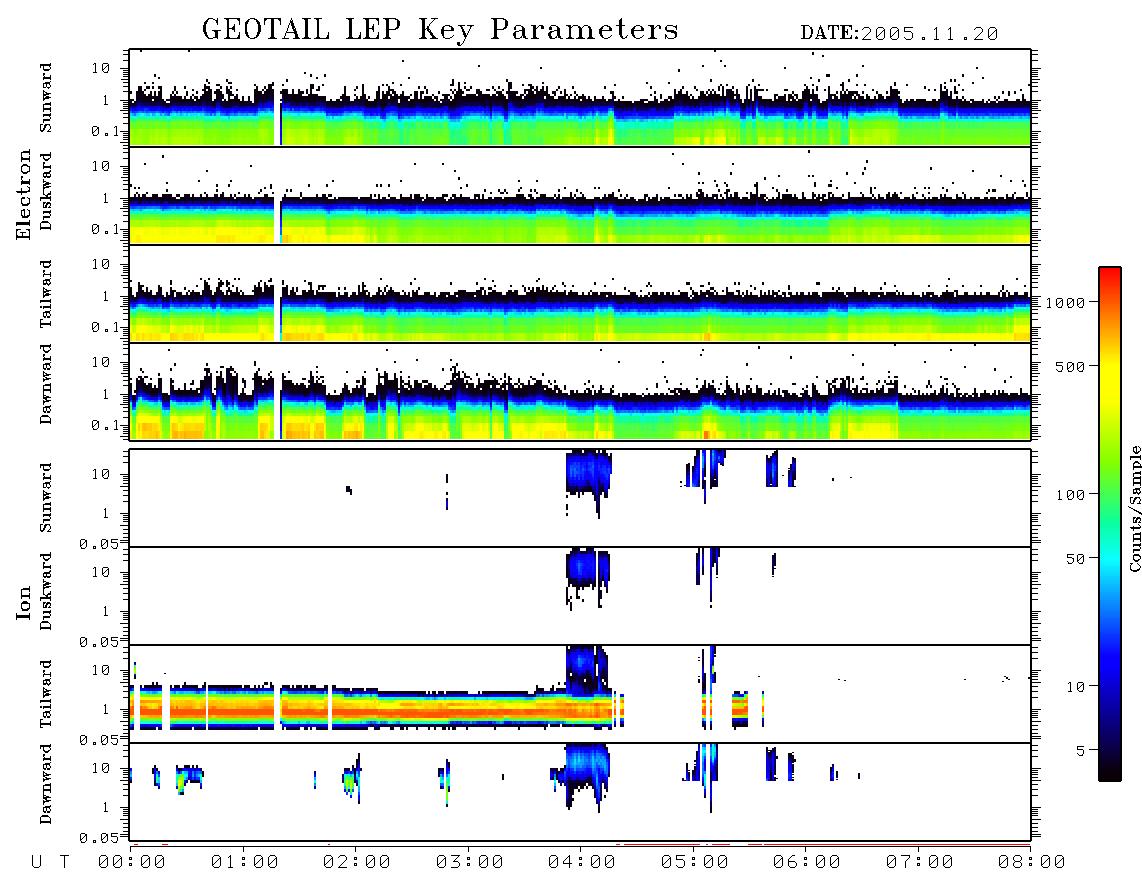Viewport: 1142px width, 880px height.
Task: Click the 0.05 tick of Ion Dawnward panel
Action: (x=99, y=838)
